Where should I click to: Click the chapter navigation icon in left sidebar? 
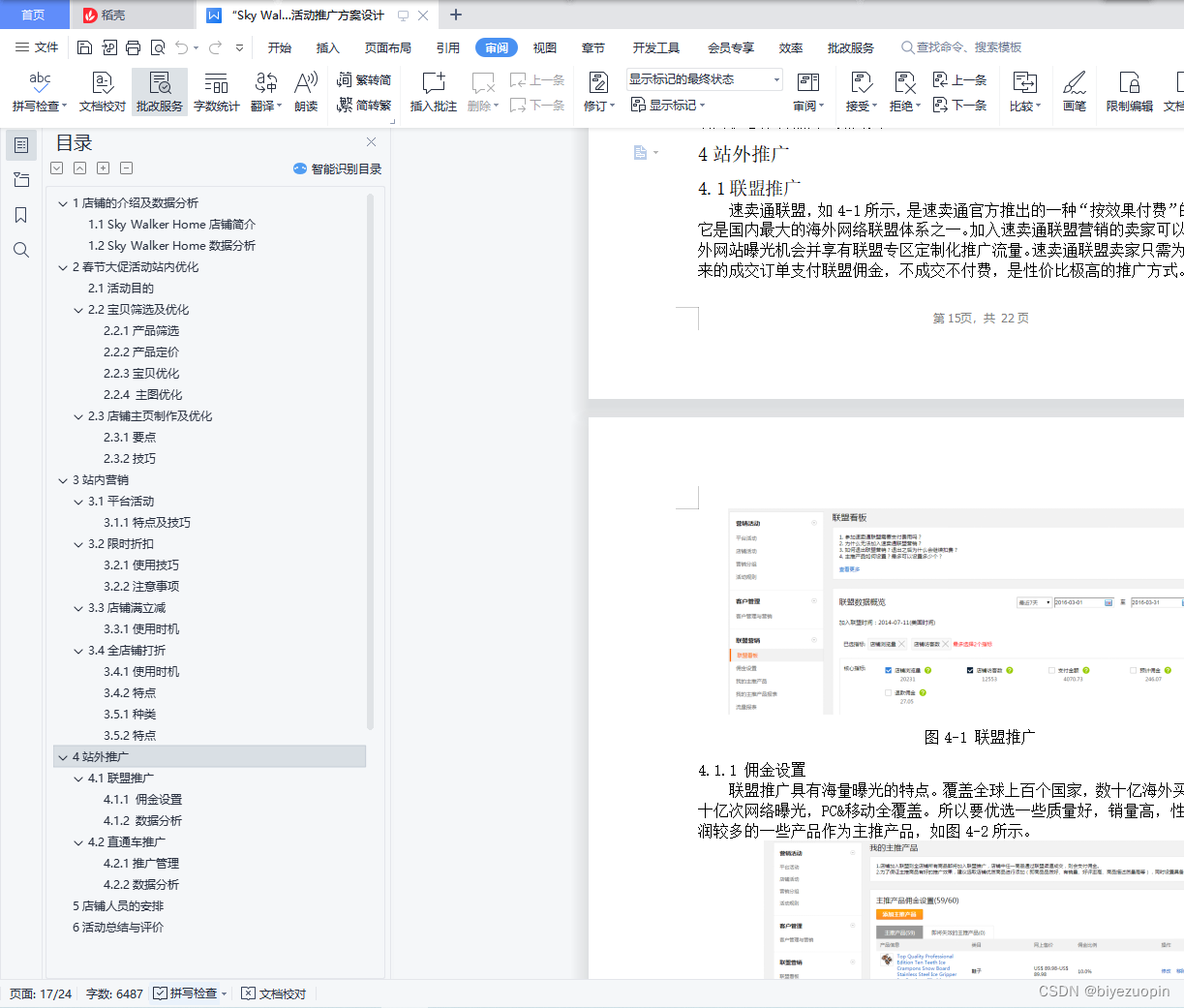(21, 180)
